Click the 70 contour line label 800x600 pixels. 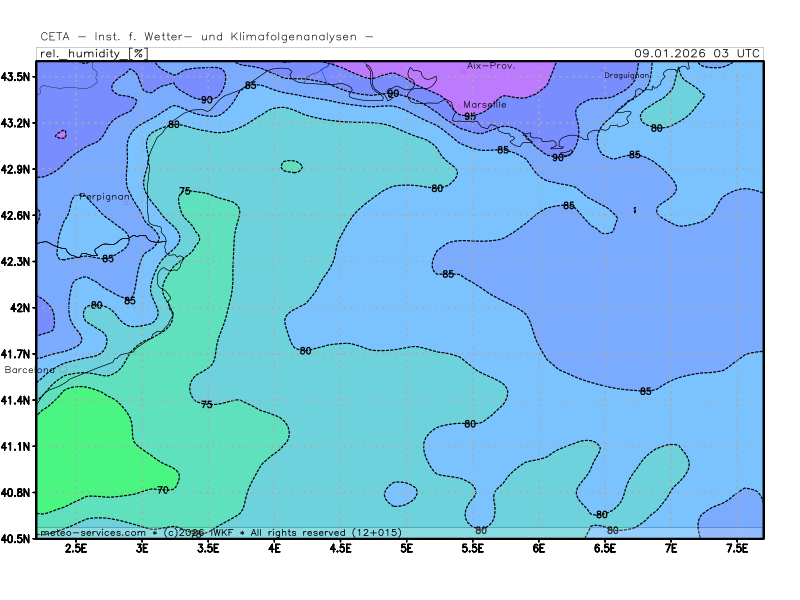coord(163,490)
